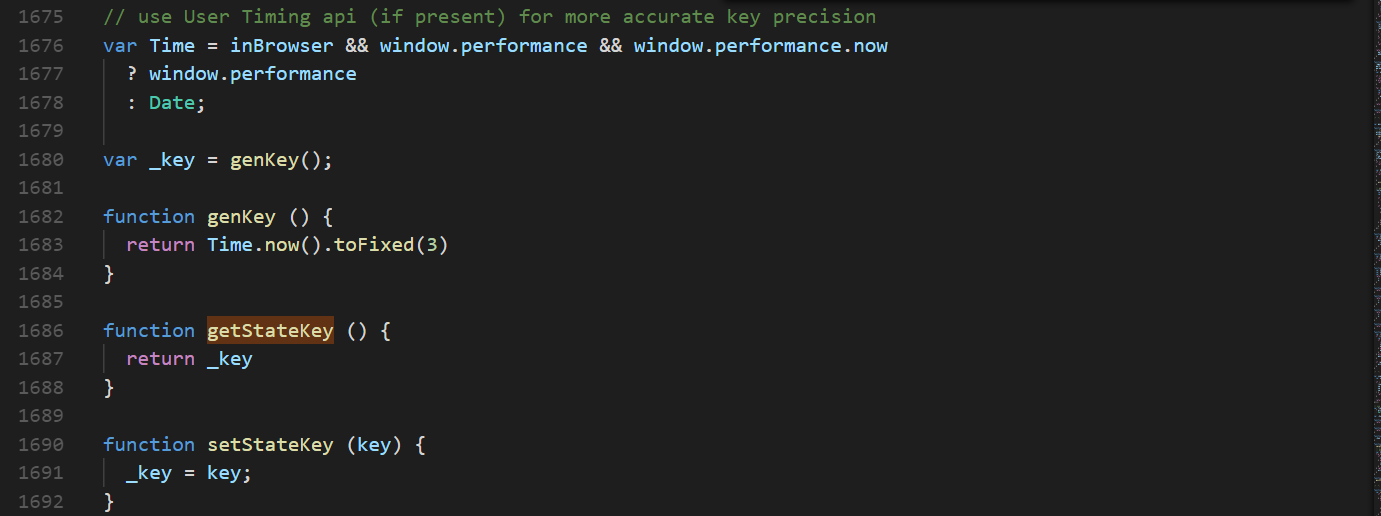Click the green User Timing api comment
This screenshot has height=516, width=1381.
click(490, 17)
